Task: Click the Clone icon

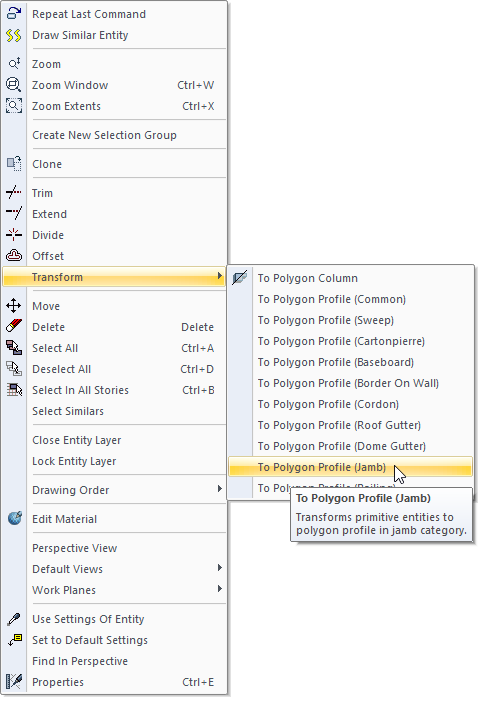Action: [14, 164]
